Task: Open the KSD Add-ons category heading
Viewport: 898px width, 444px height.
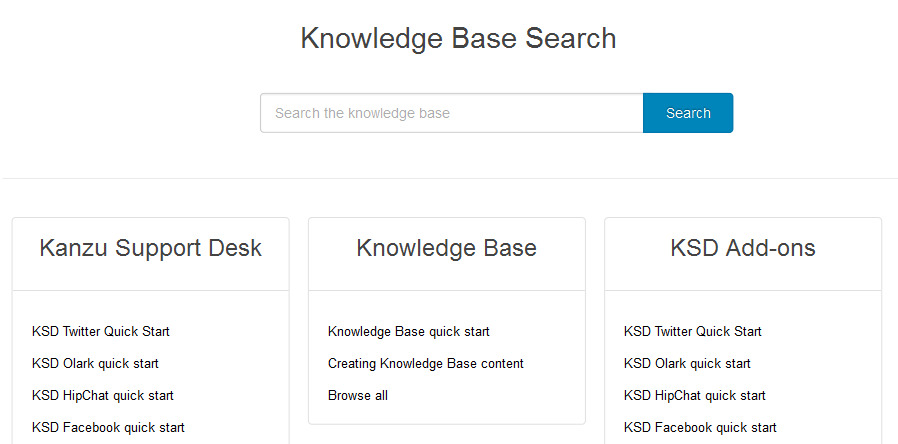Action: tap(743, 248)
